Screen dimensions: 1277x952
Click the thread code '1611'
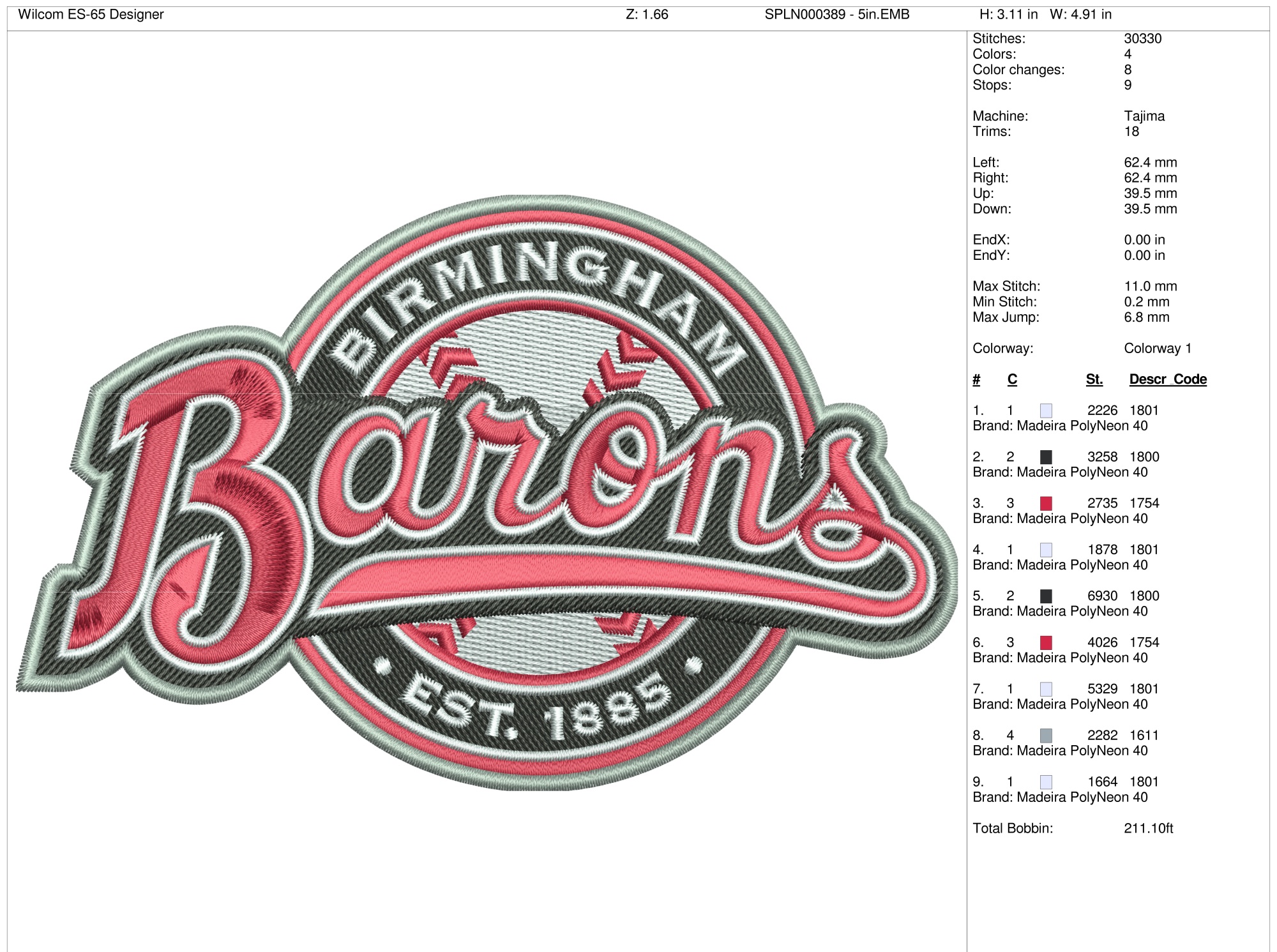click(1144, 736)
